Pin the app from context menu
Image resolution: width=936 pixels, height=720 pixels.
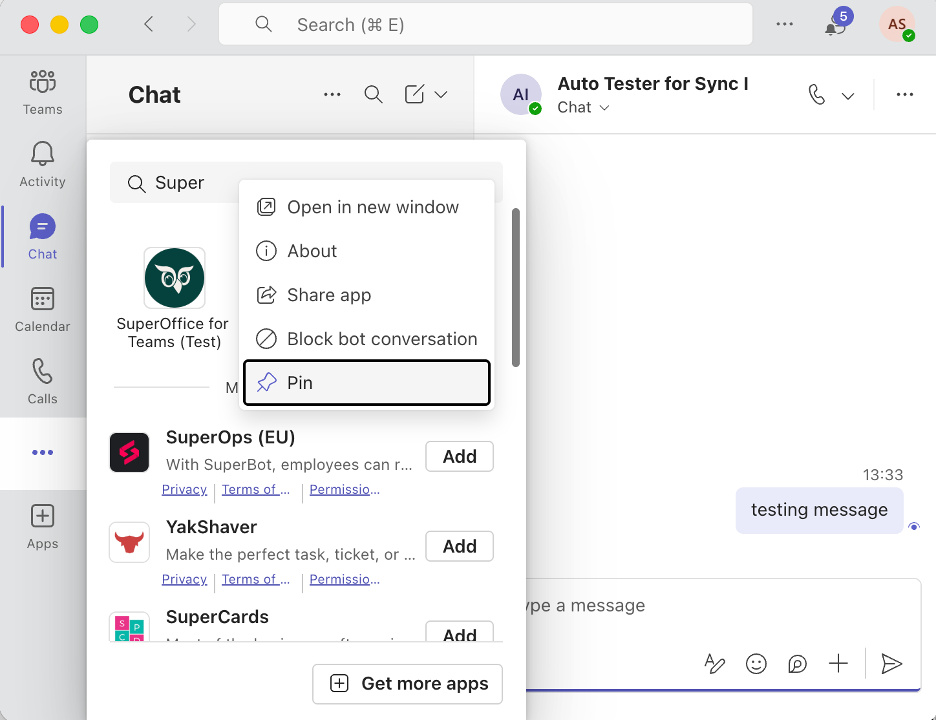click(x=367, y=383)
